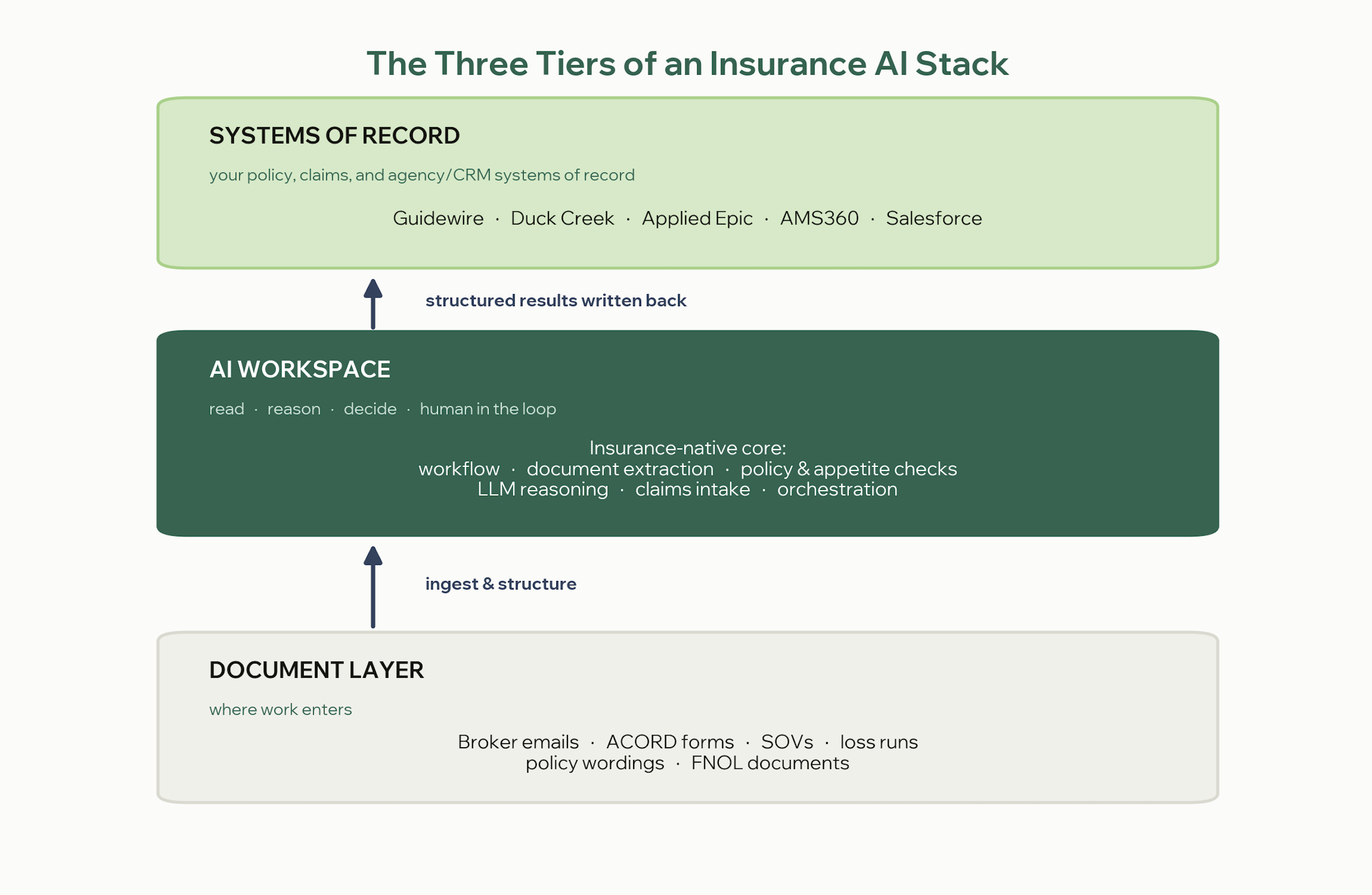Viewport: 1372px width, 895px height.
Task: Click 'Broker emails' text
Action: (x=518, y=741)
